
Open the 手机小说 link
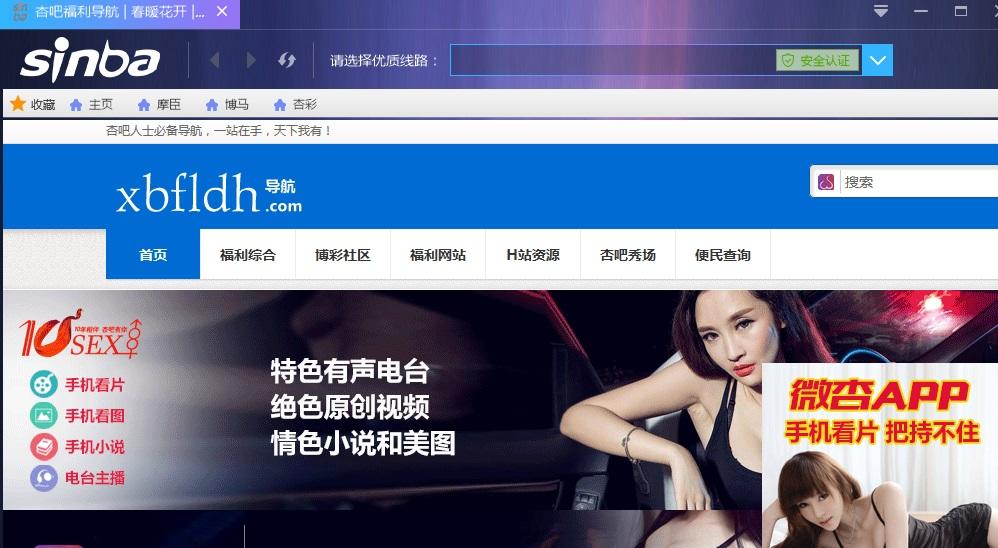(95, 447)
